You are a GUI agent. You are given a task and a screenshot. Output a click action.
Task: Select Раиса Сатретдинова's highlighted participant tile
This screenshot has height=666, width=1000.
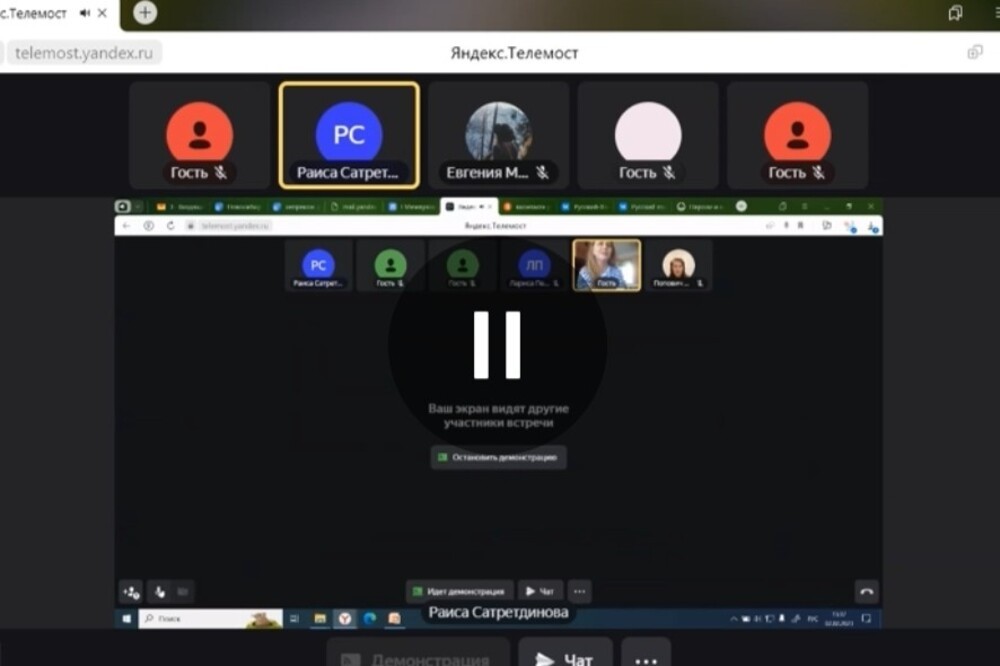click(x=349, y=135)
